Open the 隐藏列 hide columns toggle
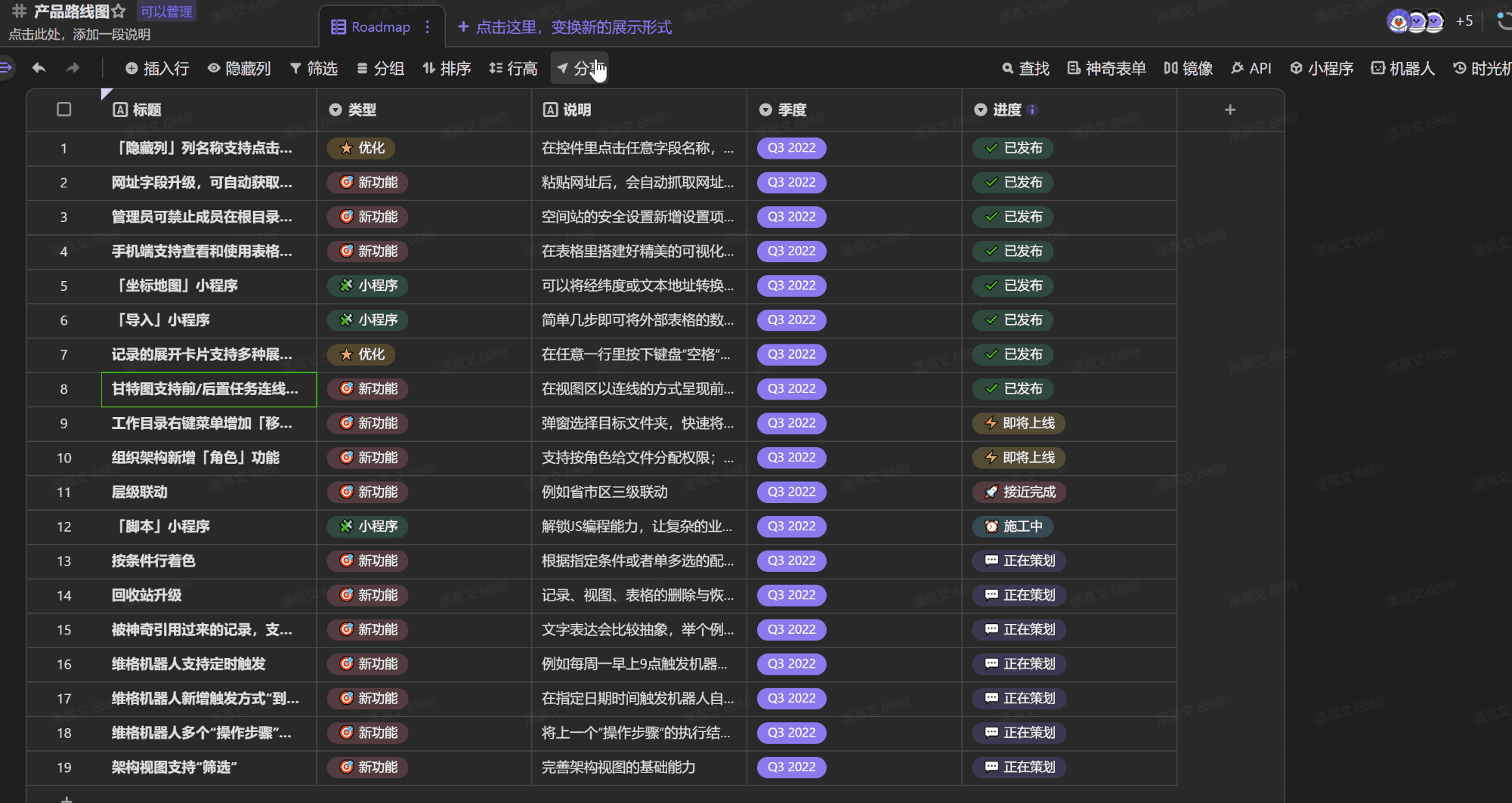The width and height of the screenshot is (1512, 803). click(239, 69)
